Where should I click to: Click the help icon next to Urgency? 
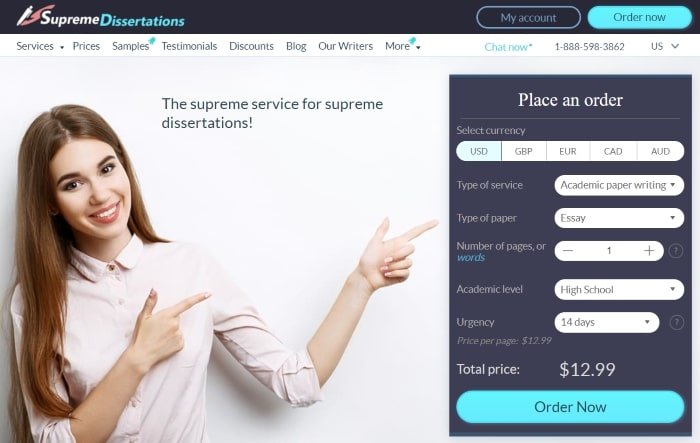coord(677,322)
